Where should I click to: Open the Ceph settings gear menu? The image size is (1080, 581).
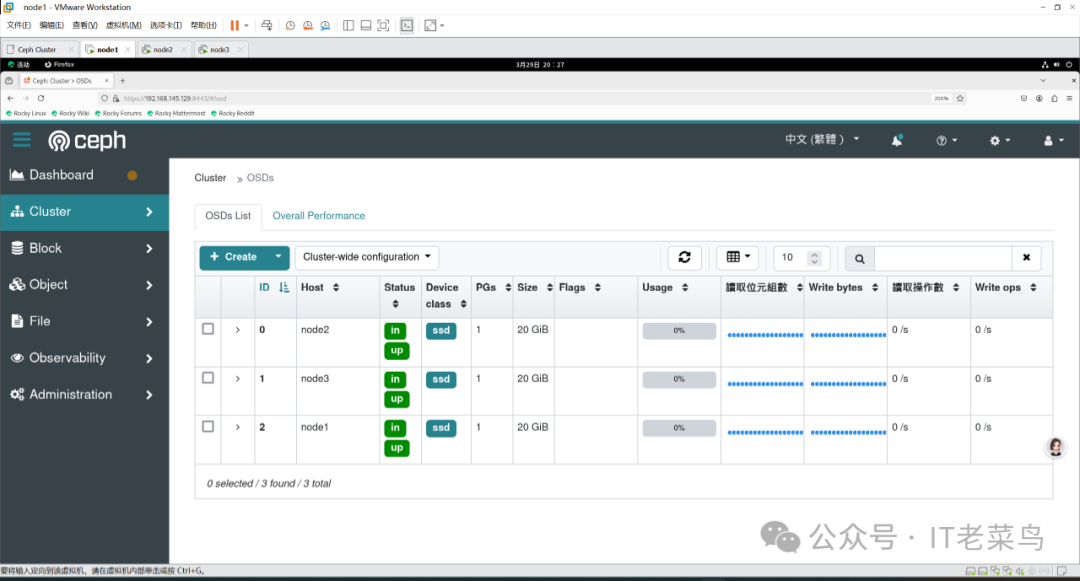coord(1000,140)
